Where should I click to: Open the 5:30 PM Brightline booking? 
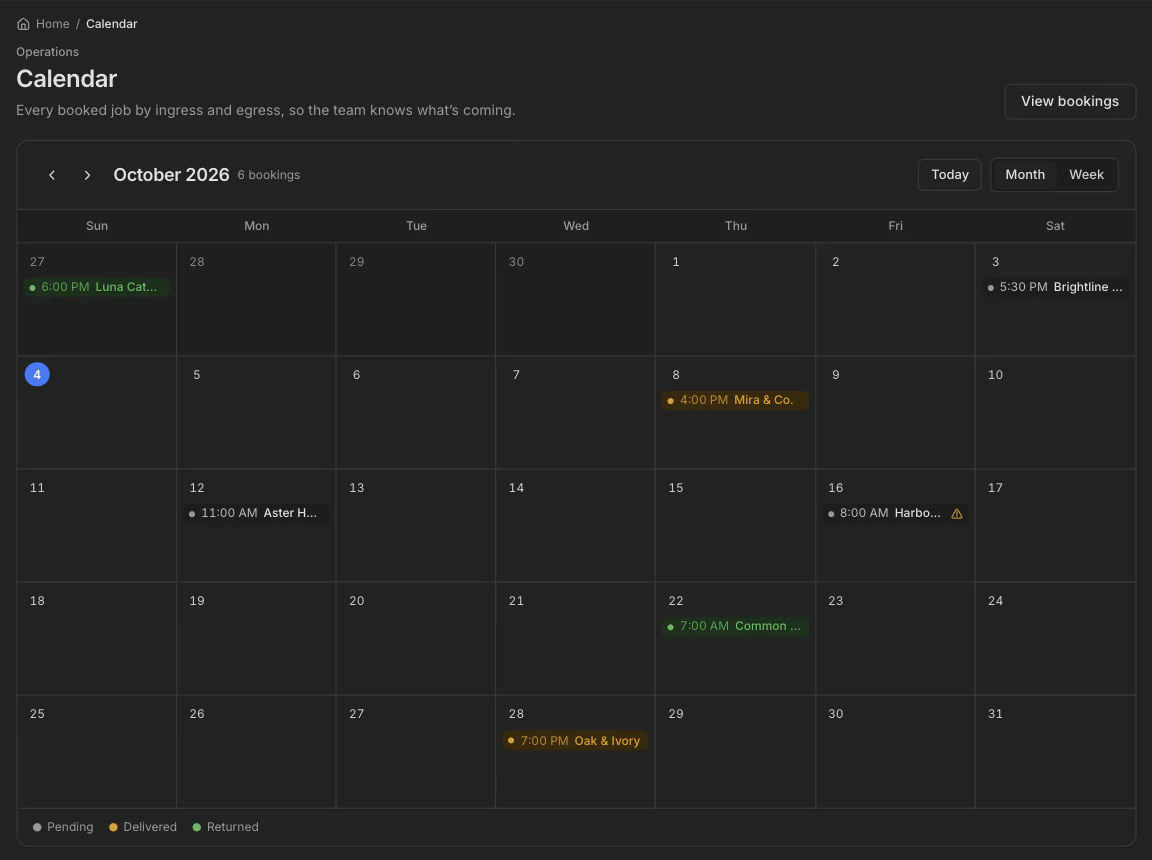click(1055, 287)
